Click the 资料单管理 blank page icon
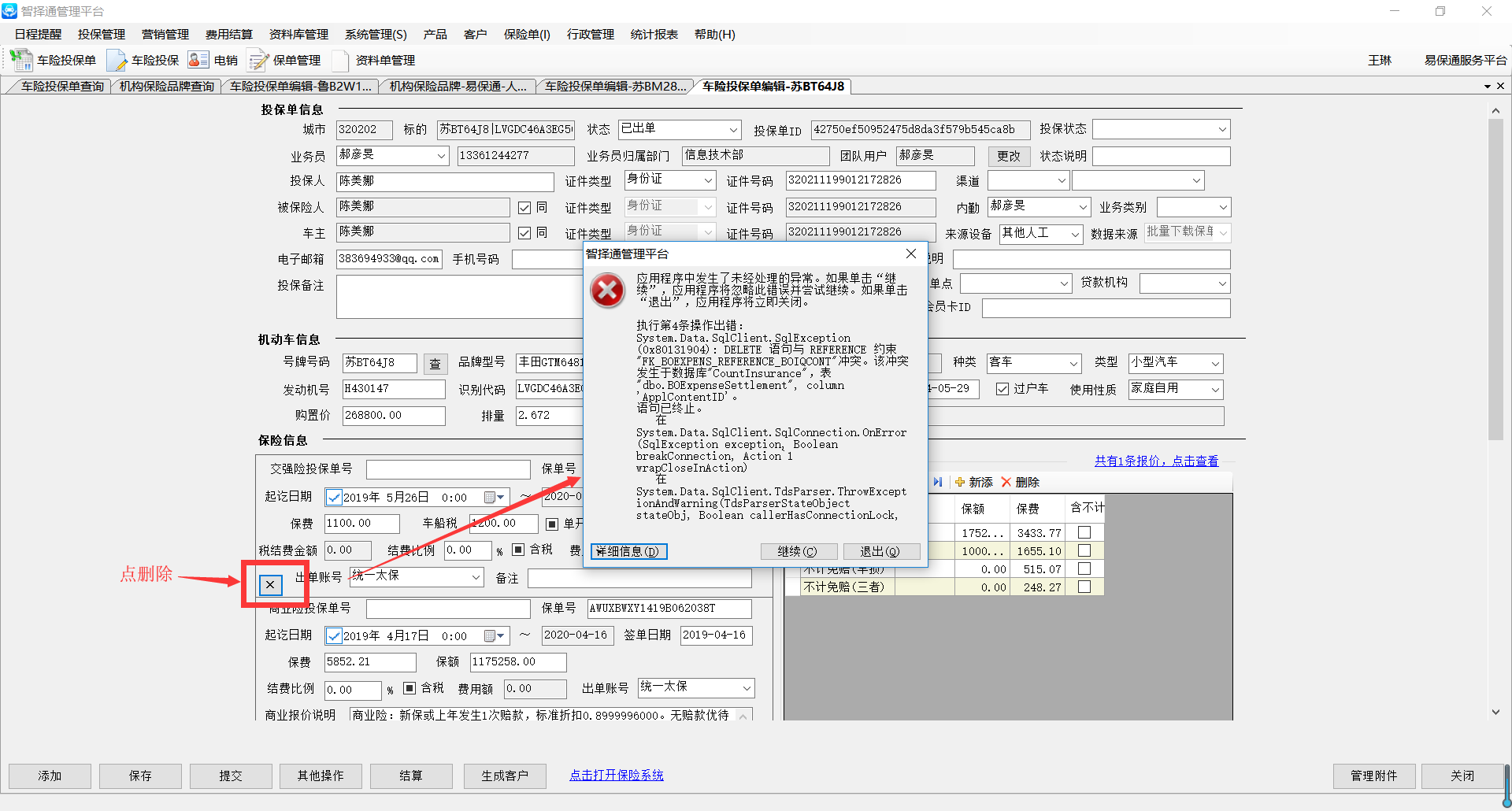Screen dimensions: 1512x811 point(340,60)
